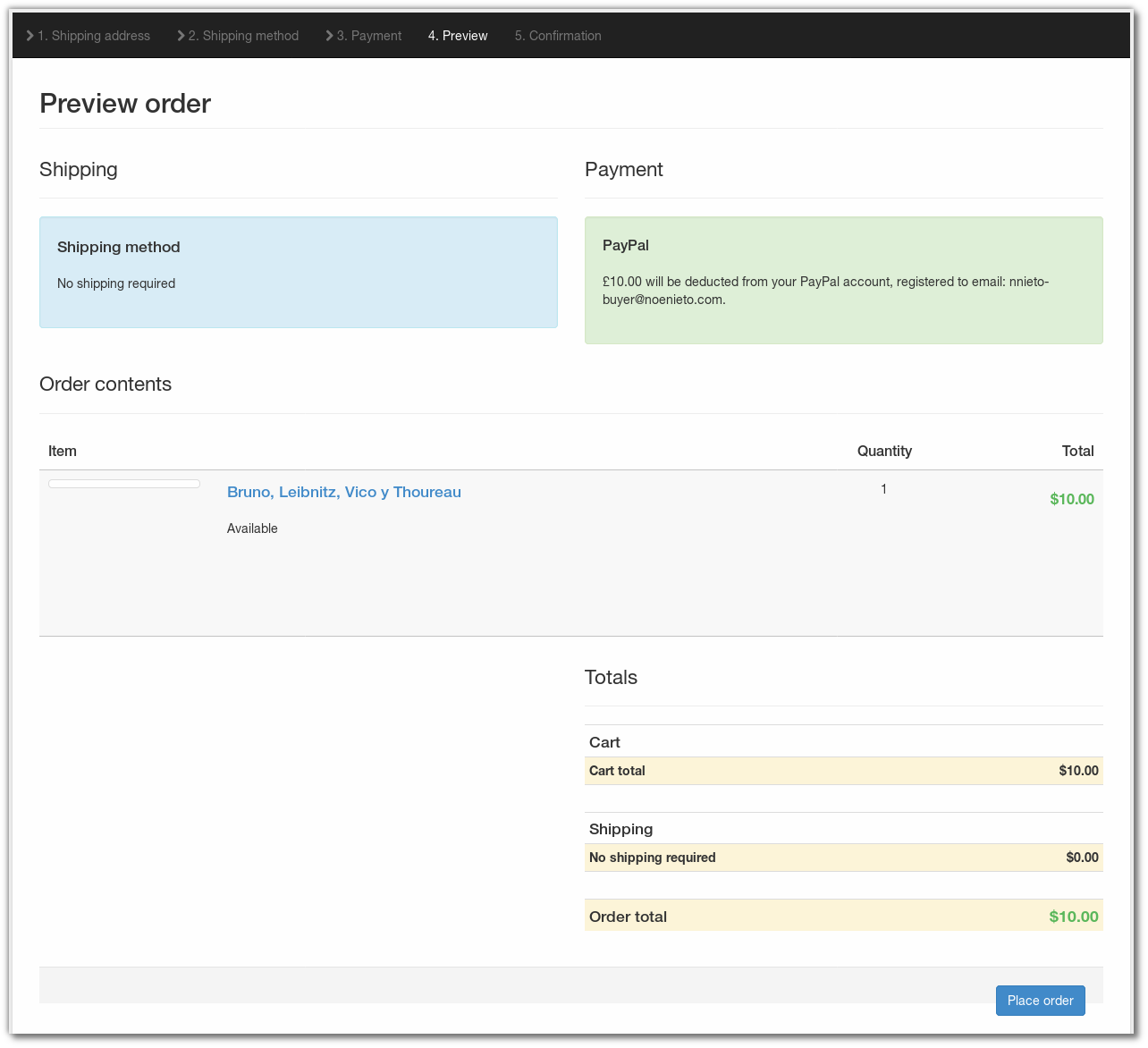Click the Confirmation step label
1148x1048 pixels.
pos(558,36)
